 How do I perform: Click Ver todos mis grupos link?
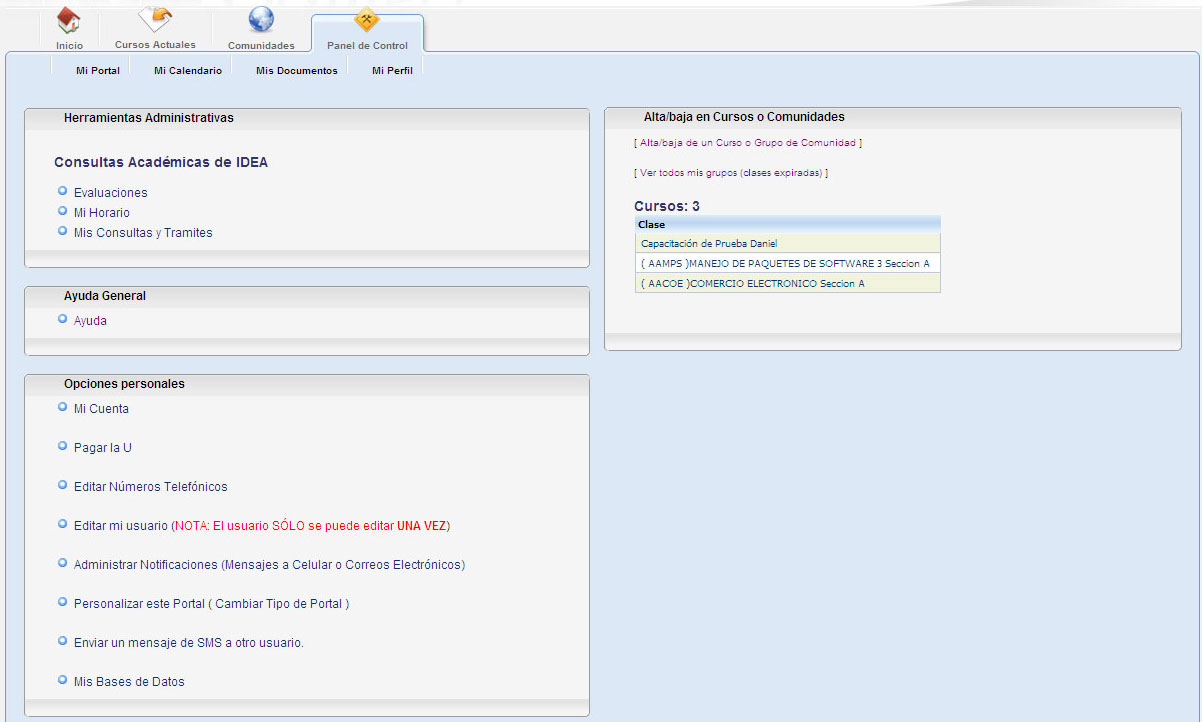point(731,173)
